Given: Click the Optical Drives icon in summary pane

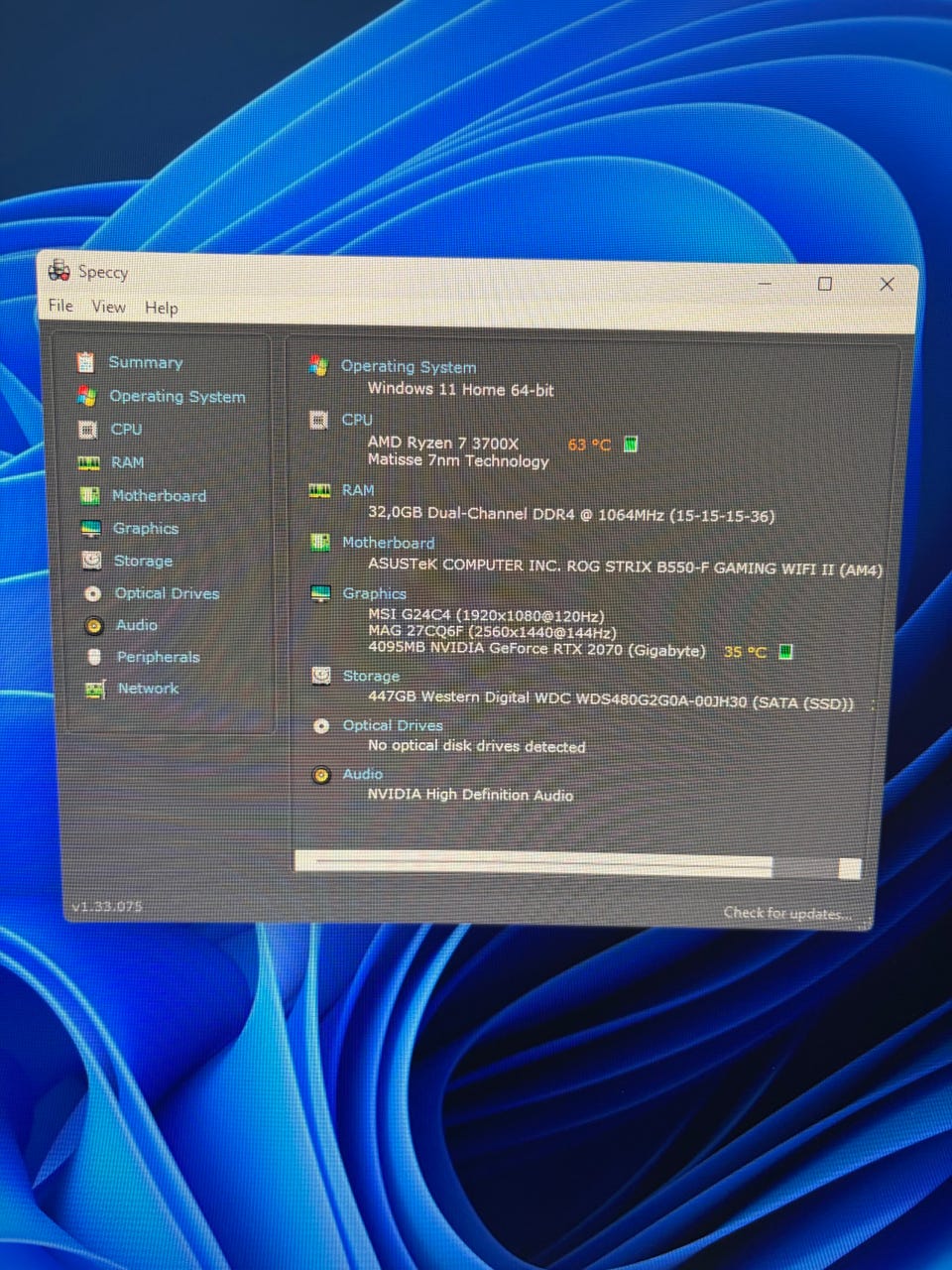Looking at the screenshot, I should pos(321,725).
